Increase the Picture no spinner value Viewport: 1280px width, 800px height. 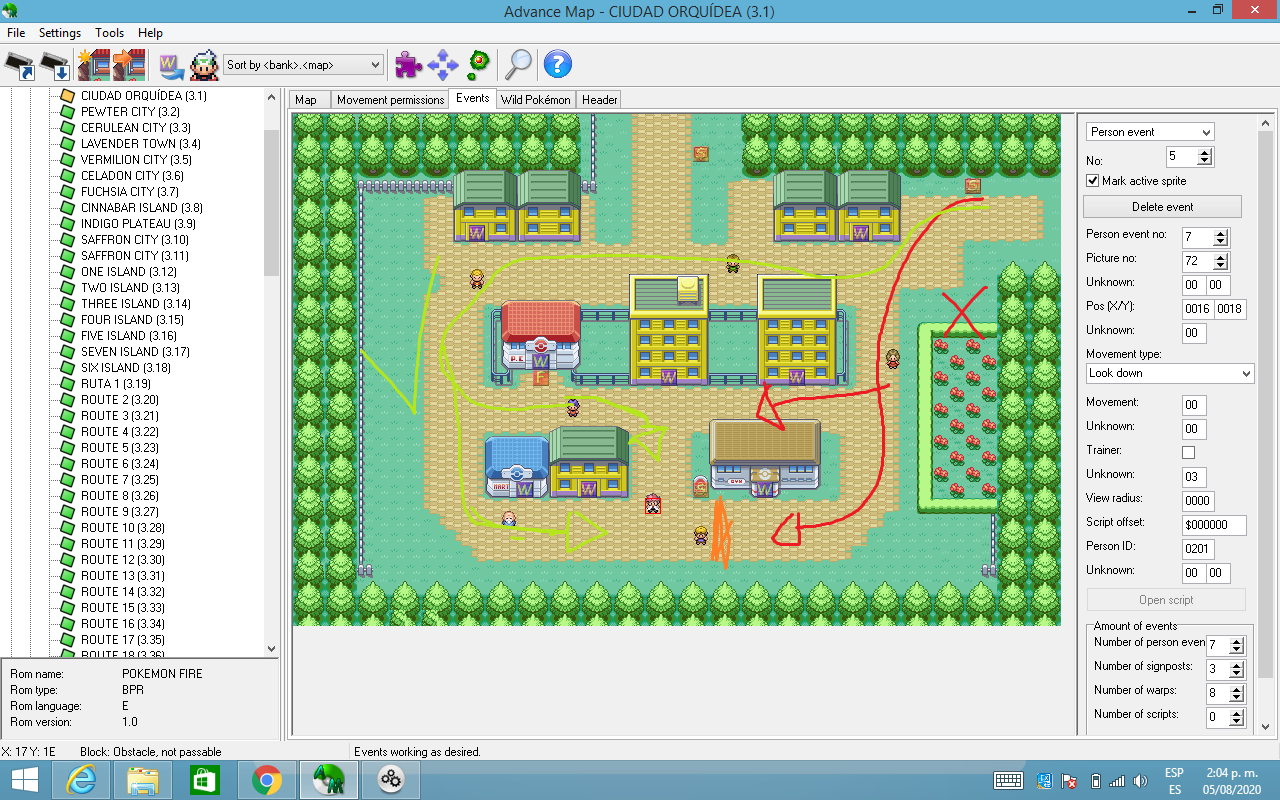pos(1220,257)
